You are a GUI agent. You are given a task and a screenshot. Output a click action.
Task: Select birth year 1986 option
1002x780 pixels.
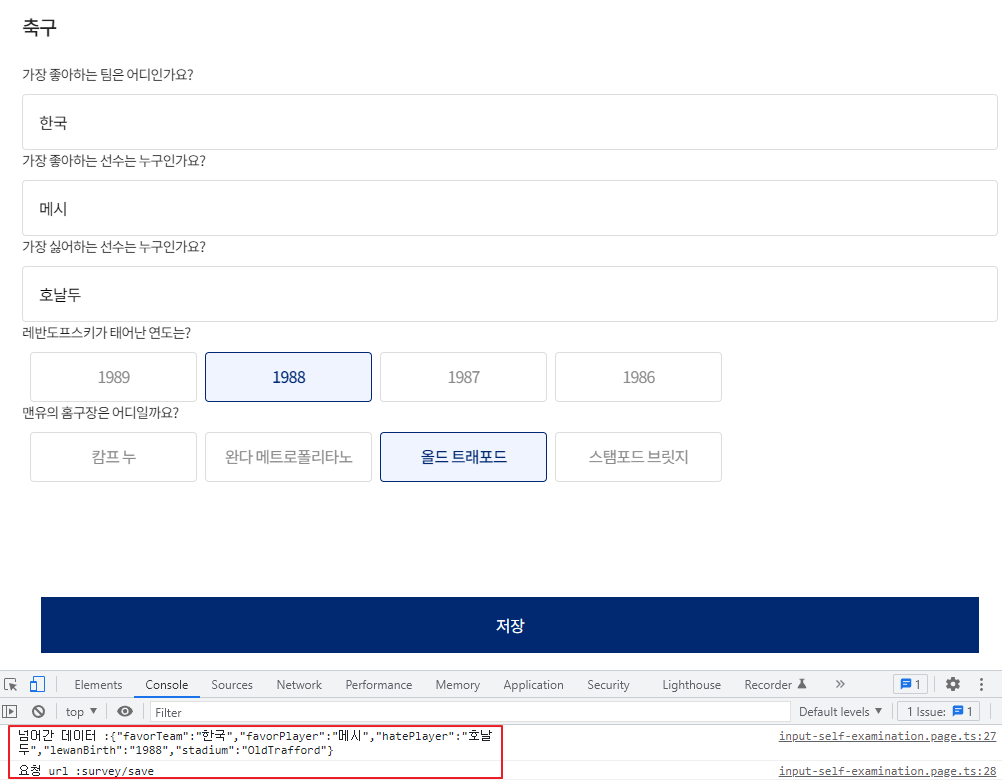coord(638,377)
